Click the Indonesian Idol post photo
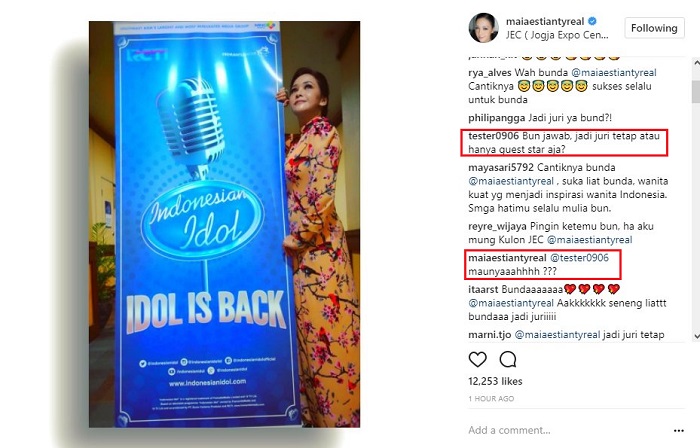 click(225, 224)
